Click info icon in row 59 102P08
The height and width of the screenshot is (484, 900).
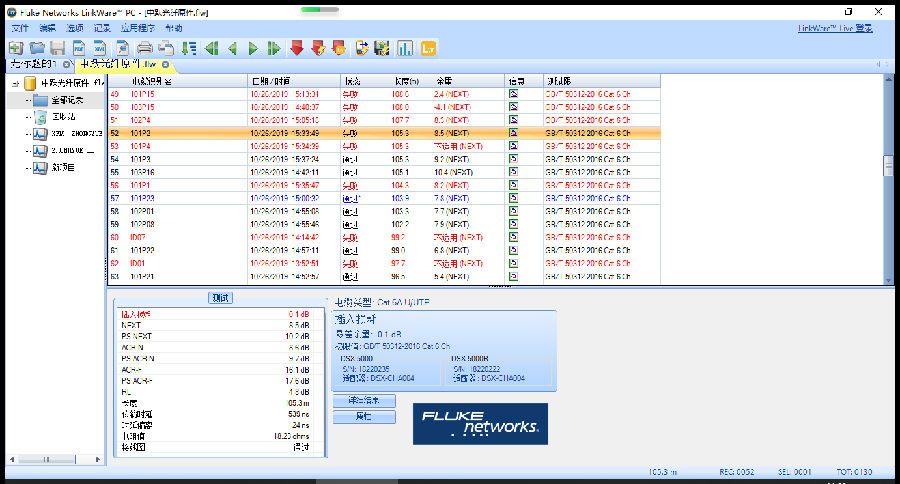coord(513,224)
